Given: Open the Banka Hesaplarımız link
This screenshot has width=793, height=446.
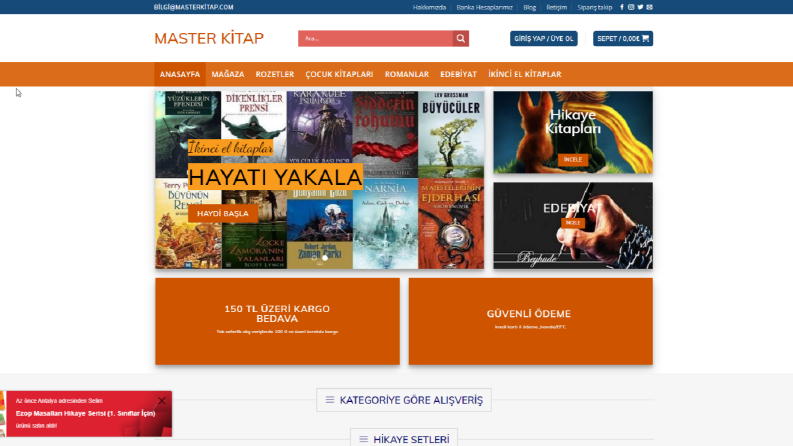Looking at the screenshot, I should [484, 7].
